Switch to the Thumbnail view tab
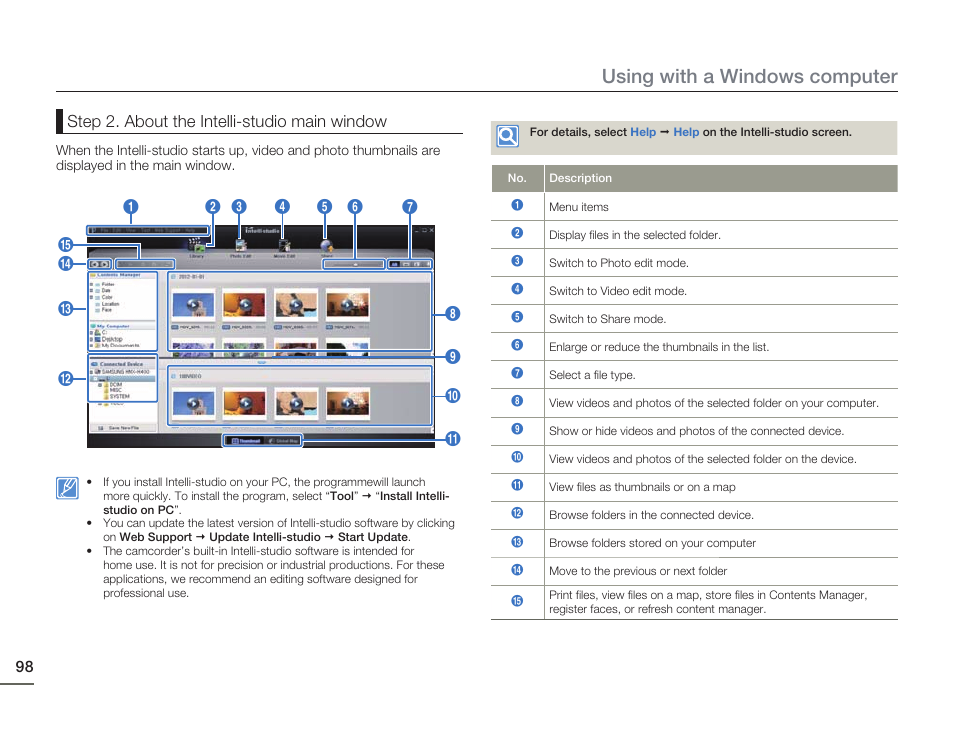 pyautogui.click(x=246, y=441)
